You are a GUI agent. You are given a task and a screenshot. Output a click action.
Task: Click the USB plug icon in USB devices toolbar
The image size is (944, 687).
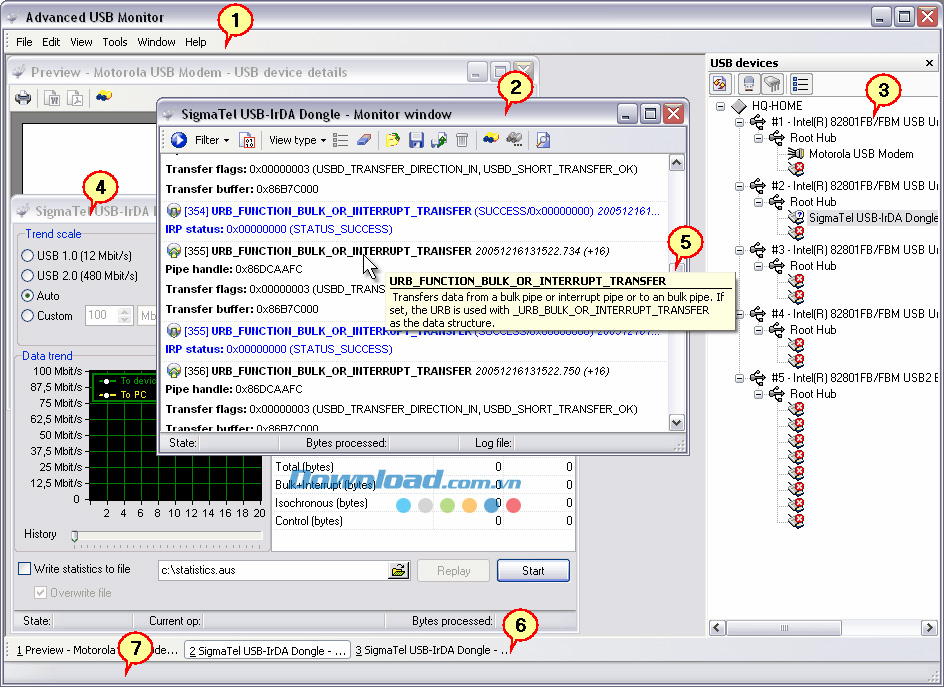pos(749,84)
